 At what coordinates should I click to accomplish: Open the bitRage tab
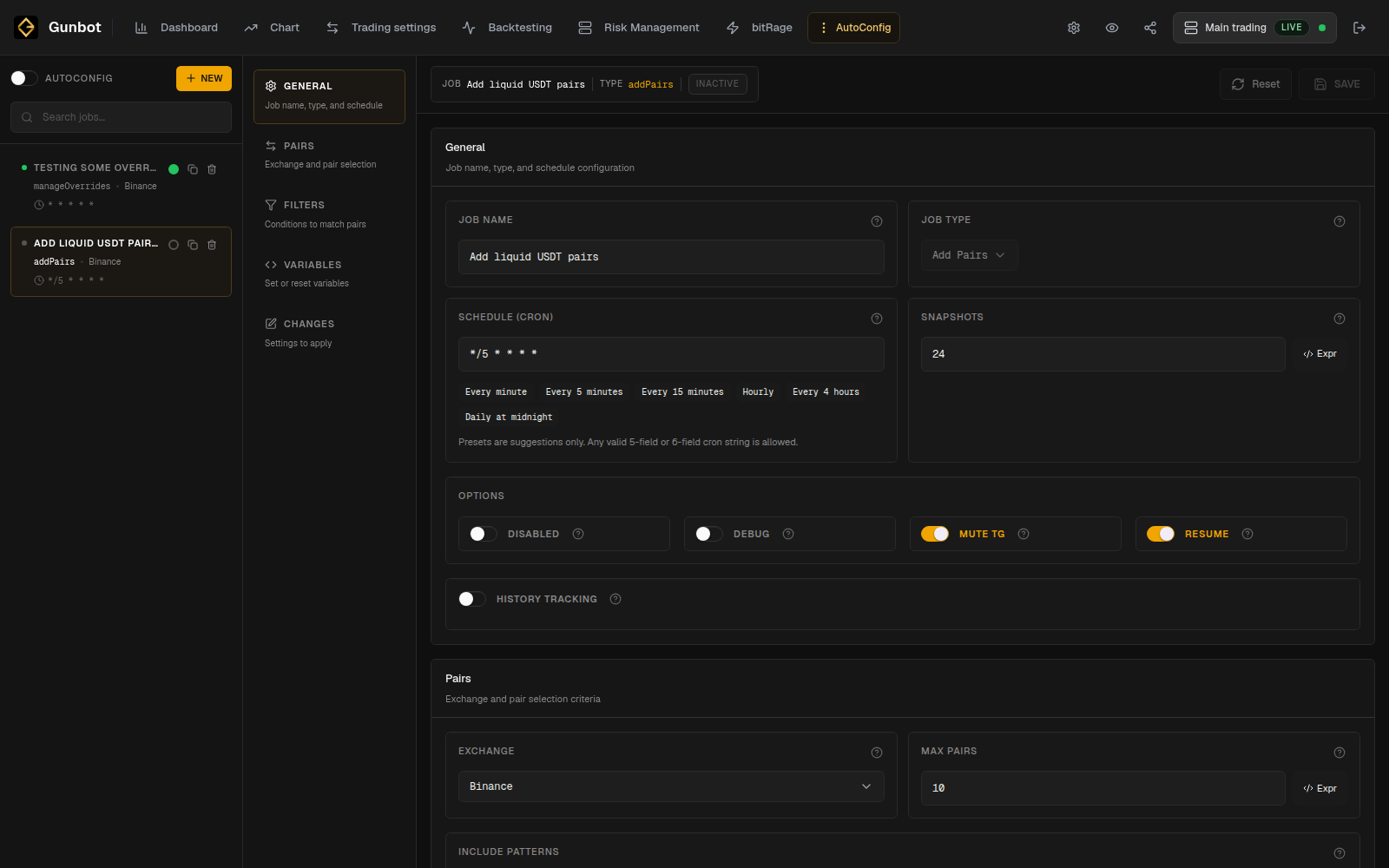[760, 28]
